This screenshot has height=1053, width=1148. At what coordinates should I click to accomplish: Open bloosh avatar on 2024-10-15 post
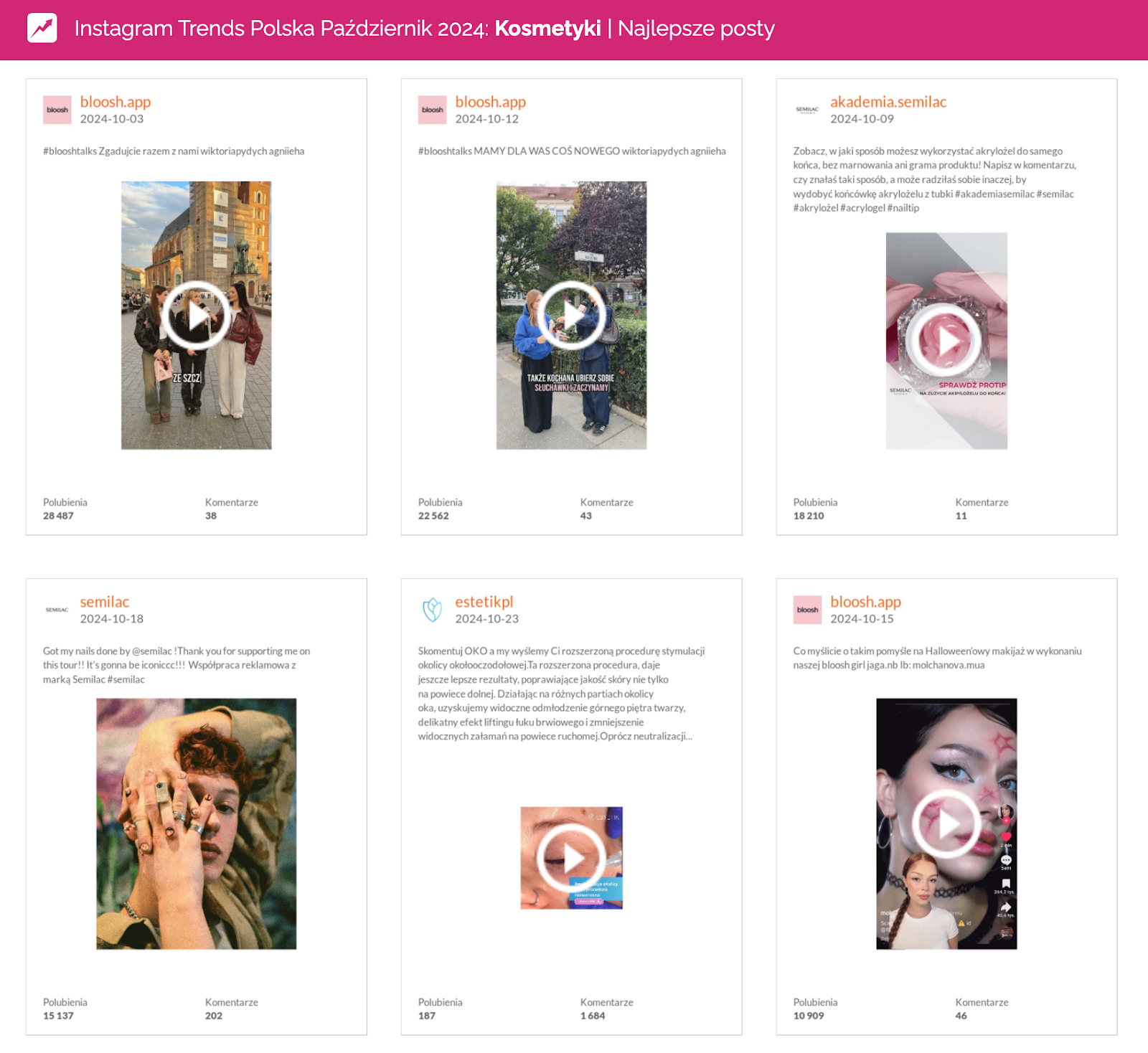tap(808, 610)
